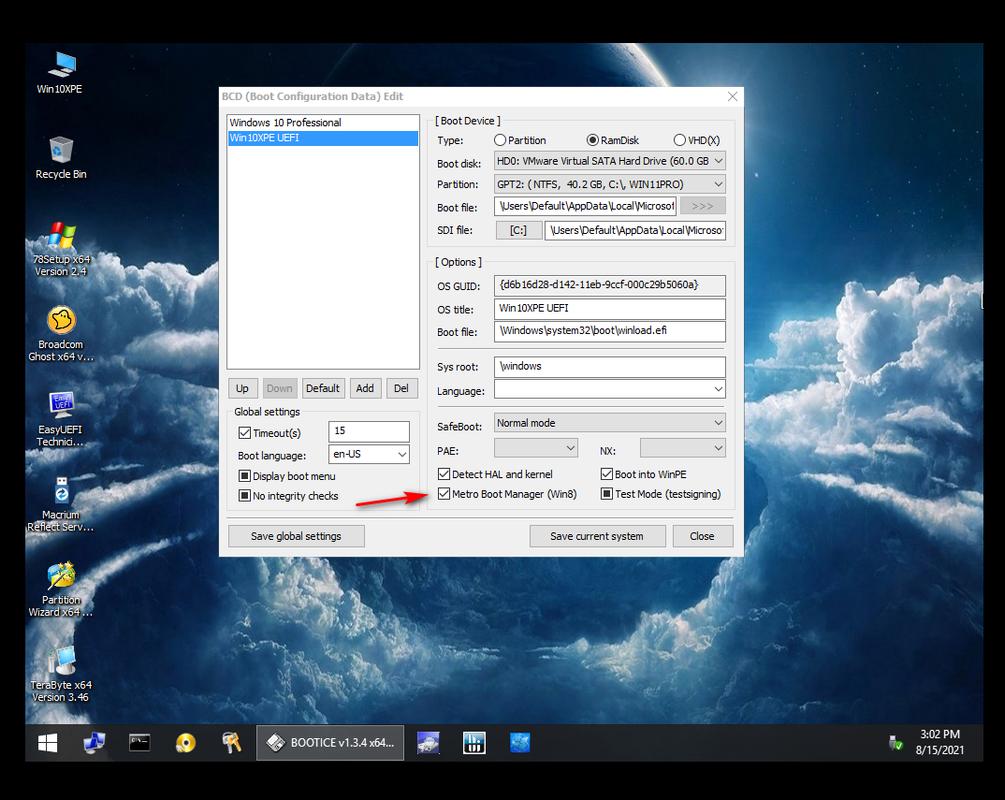The image size is (1005, 800).
Task: Open the command prompt taskbar icon
Action: [139, 743]
